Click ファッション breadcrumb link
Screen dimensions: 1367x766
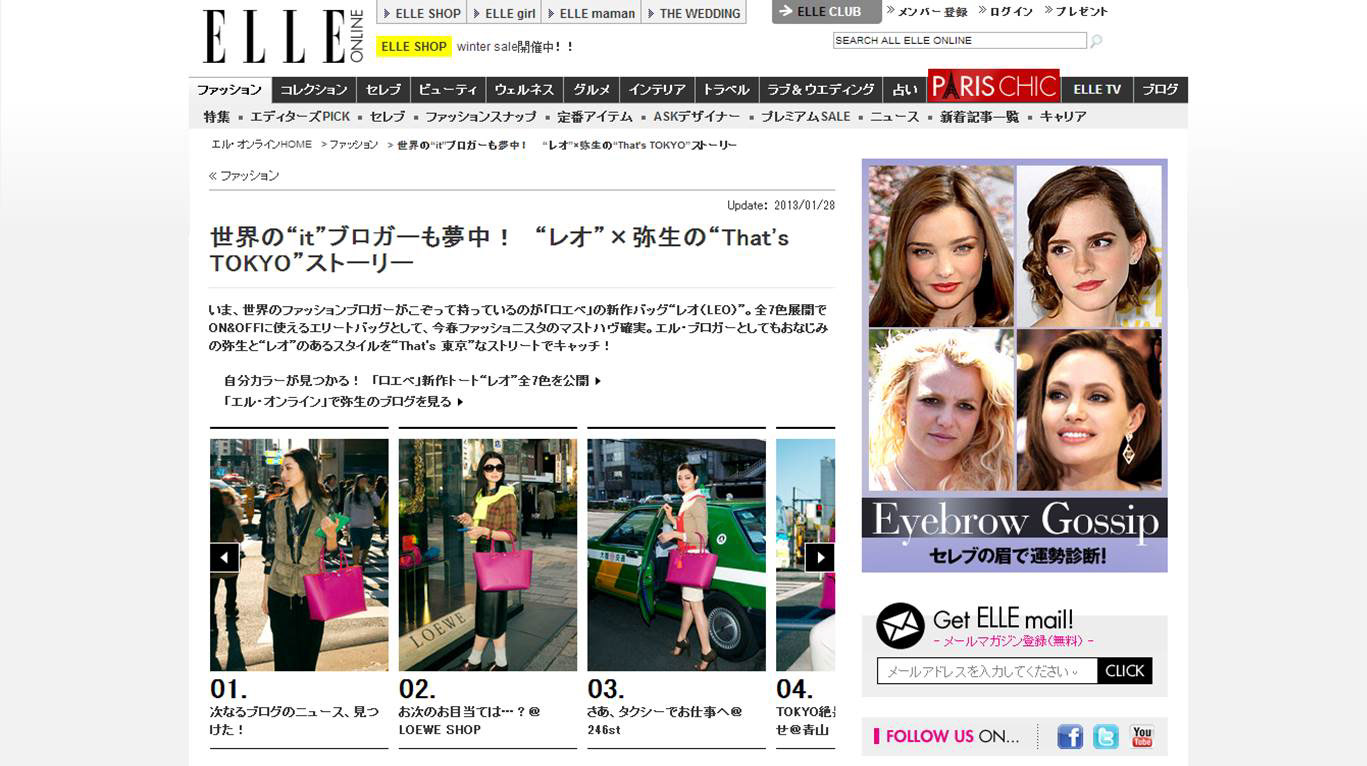point(354,145)
